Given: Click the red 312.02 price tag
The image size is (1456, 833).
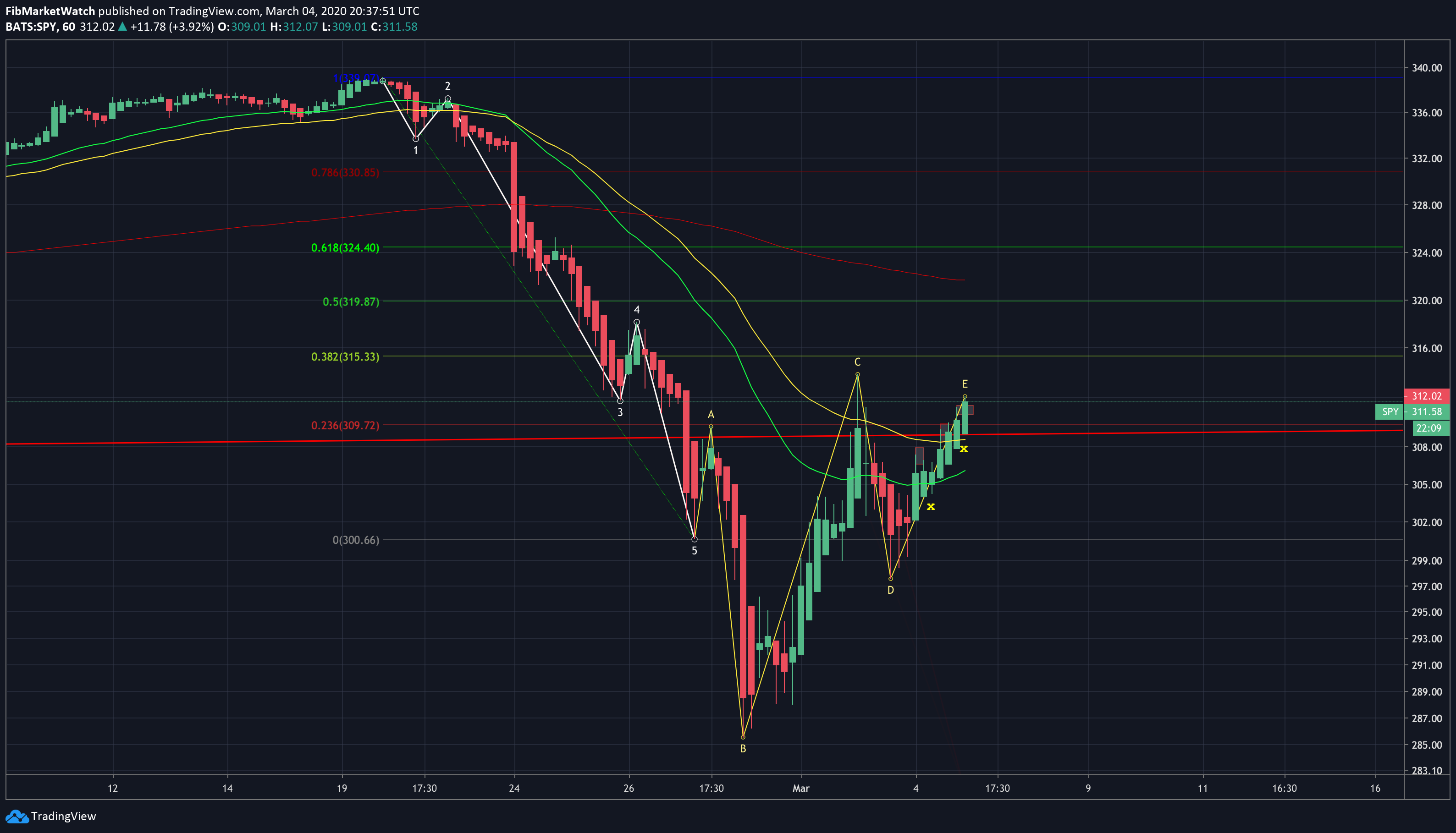Looking at the screenshot, I should (x=1426, y=396).
